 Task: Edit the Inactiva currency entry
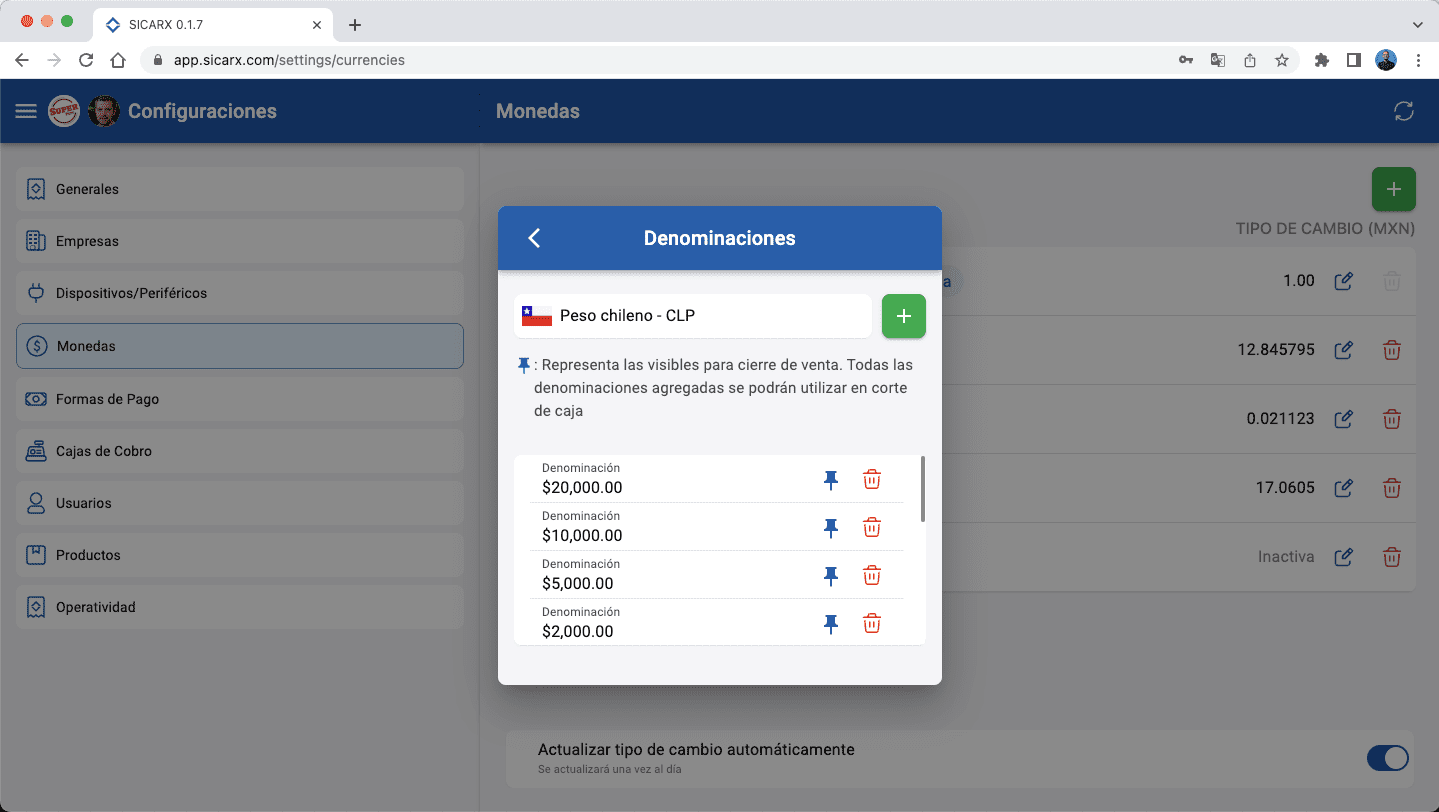1343,556
